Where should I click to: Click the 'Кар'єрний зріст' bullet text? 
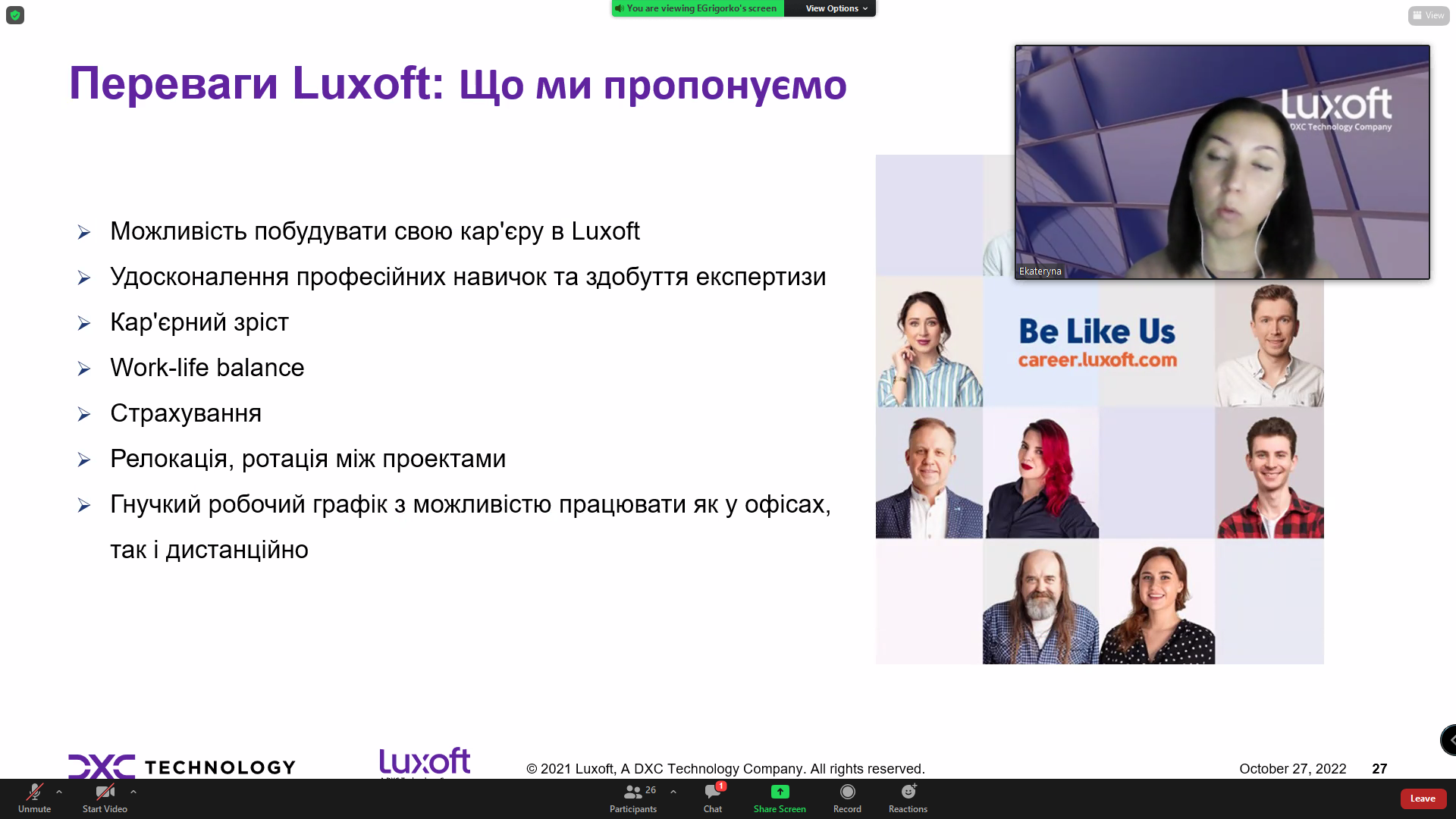click(199, 322)
